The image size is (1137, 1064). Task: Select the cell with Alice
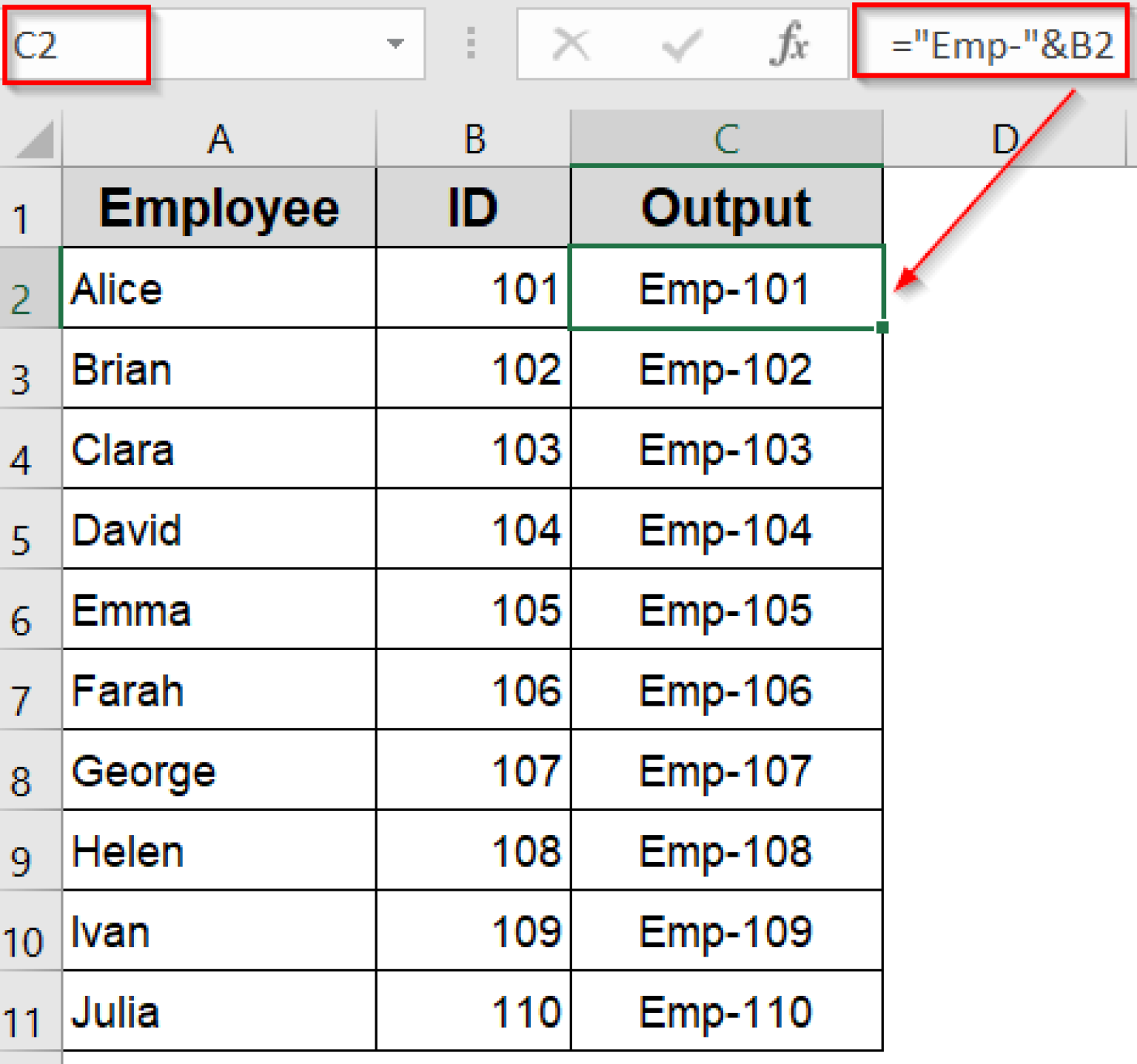click(219, 289)
